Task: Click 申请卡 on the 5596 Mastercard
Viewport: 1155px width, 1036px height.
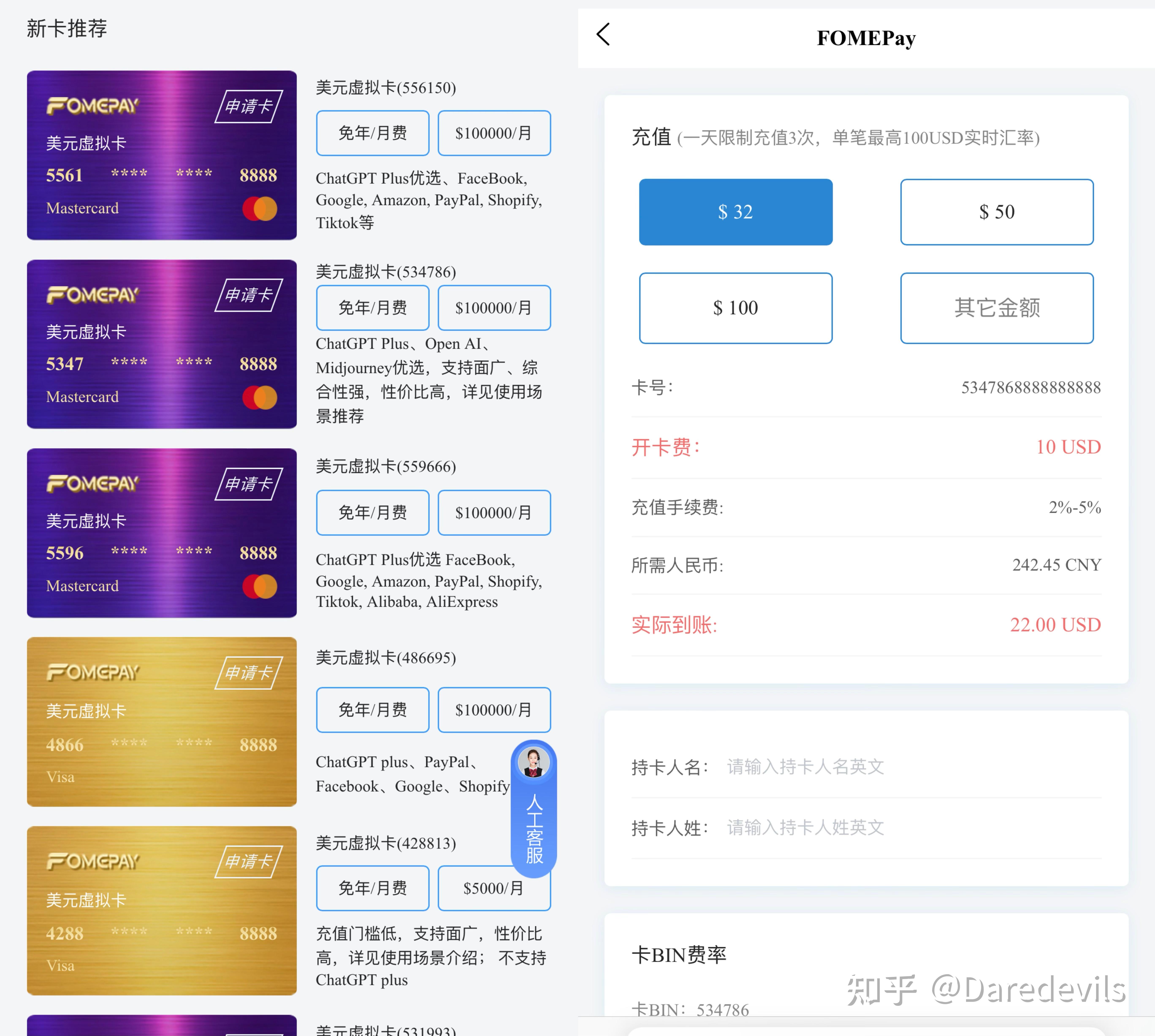Action: click(x=249, y=484)
